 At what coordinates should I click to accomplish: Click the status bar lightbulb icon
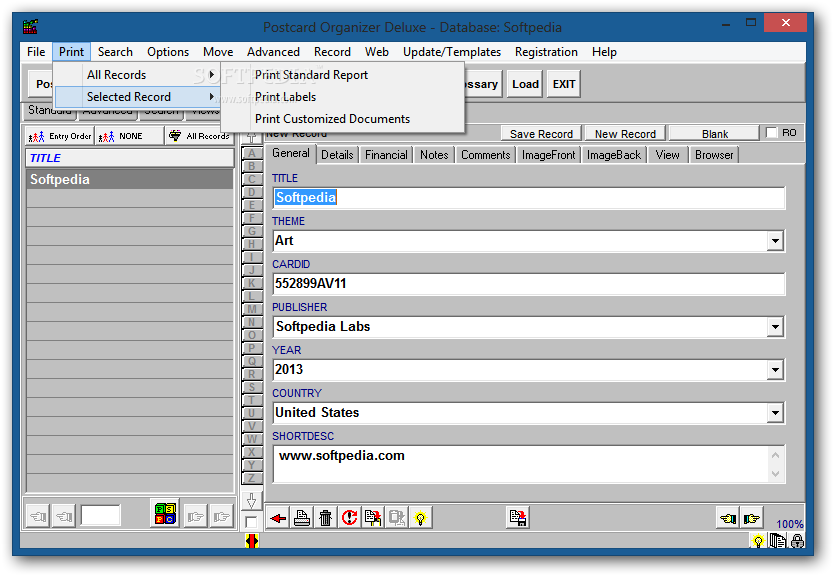758,541
